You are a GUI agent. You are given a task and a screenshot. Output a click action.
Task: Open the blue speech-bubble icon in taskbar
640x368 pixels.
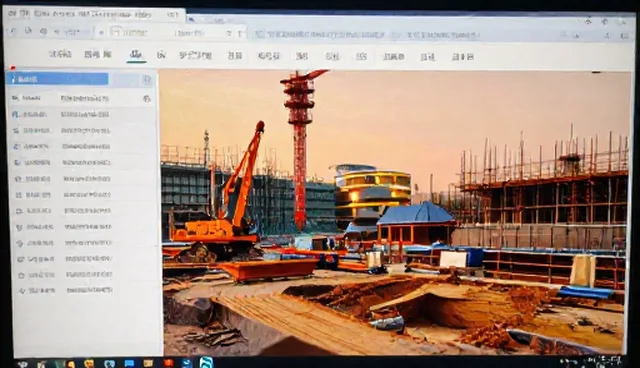point(129,363)
